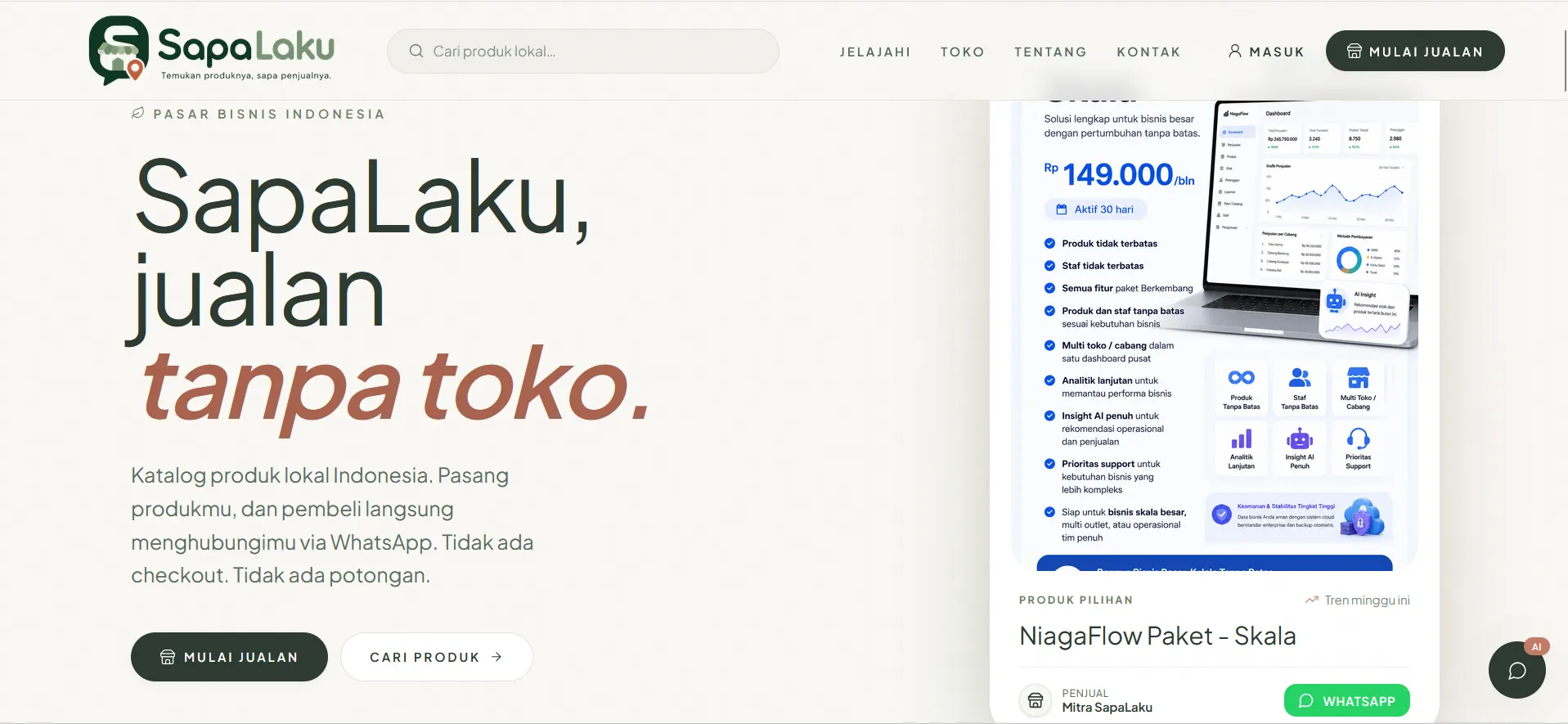This screenshot has height=724, width=1568.
Task: Click the check icon beside Staf tidak terbatas
Action: [x=1049, y=265]
